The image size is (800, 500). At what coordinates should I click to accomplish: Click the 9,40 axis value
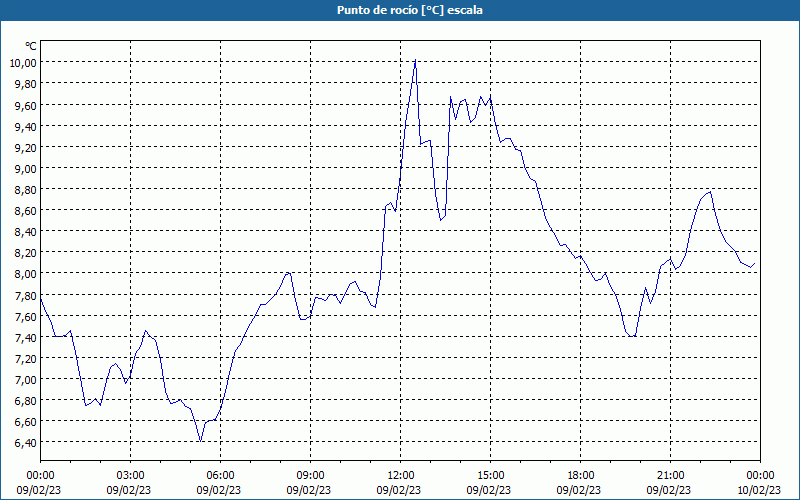(x=26, y=126)
